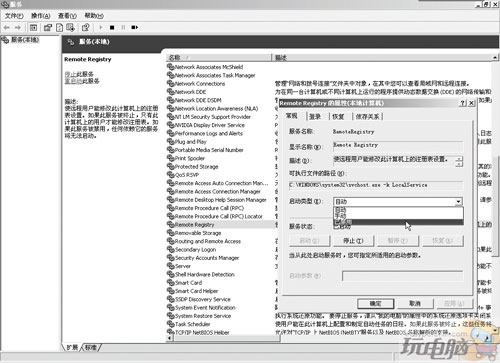Open the 文件(F) menu
The image size is (500, 363).
click(14, 16)
